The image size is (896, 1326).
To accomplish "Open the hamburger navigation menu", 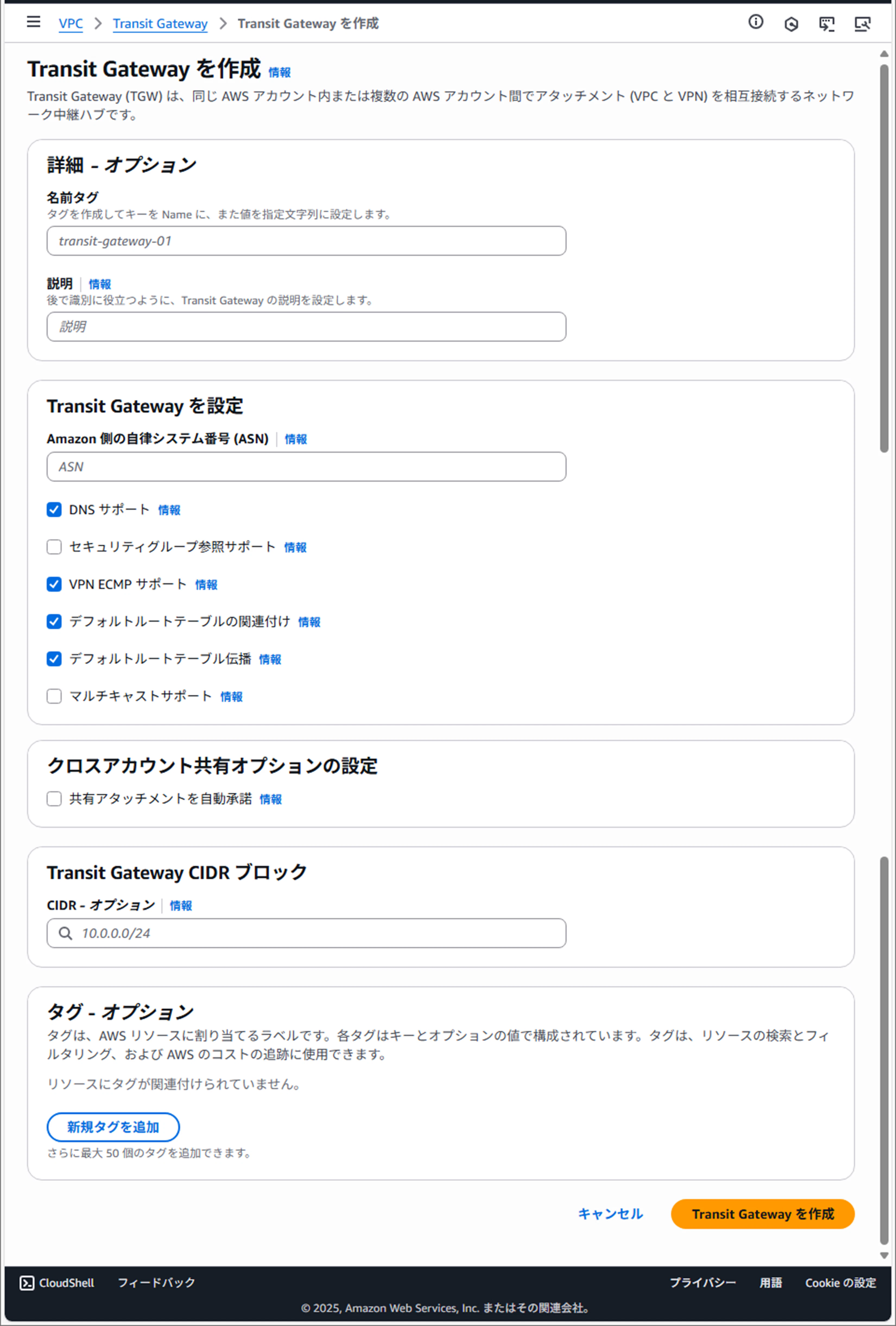I will click(x=34, y=22).
